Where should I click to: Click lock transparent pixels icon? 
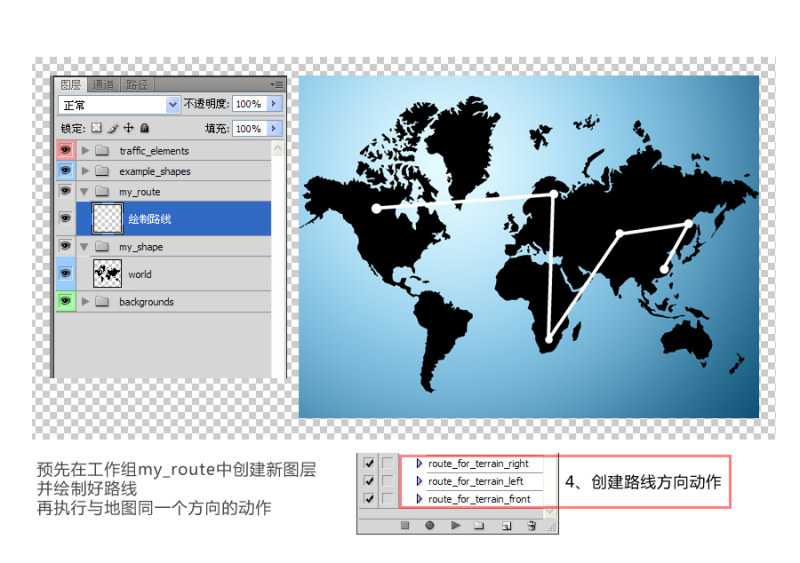point(96,128)
